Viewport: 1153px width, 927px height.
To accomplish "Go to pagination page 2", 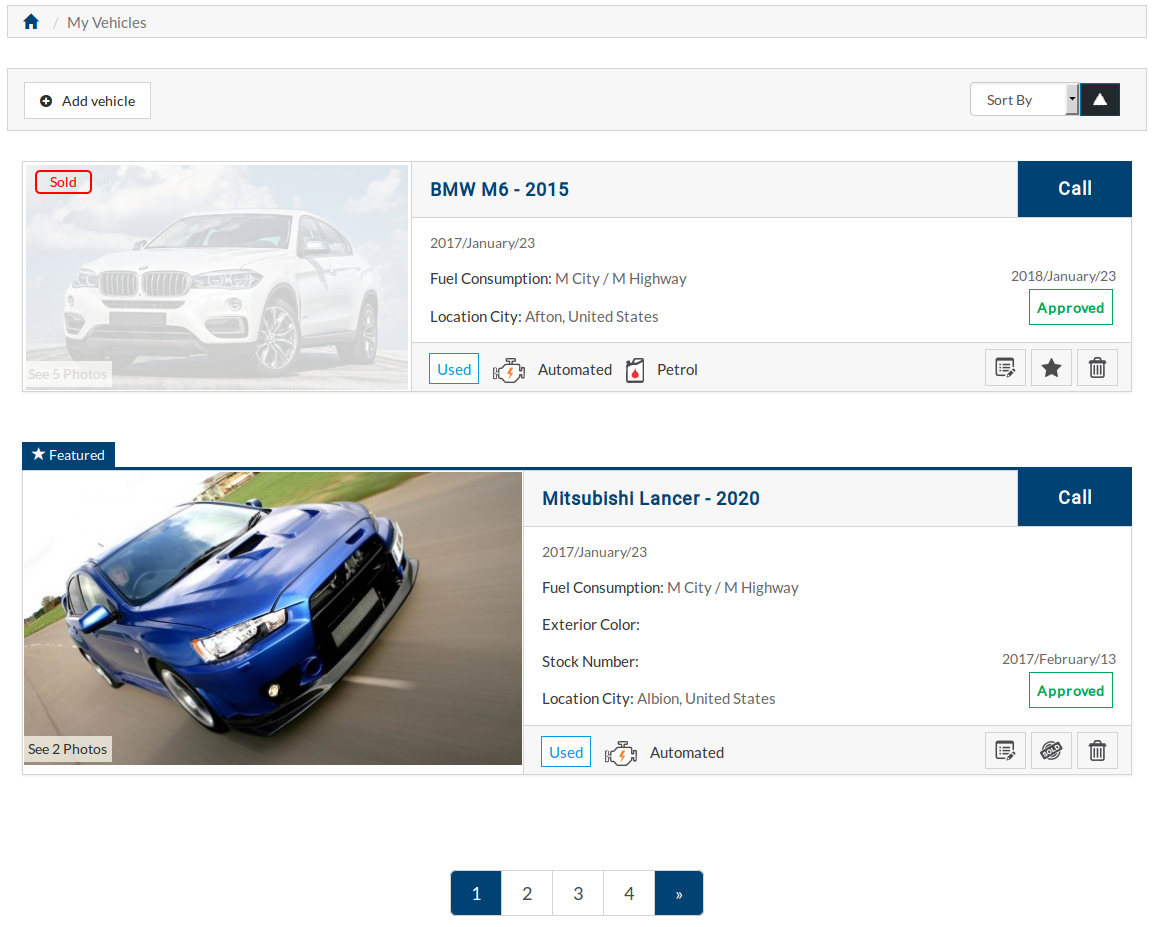I will point(527,893).
